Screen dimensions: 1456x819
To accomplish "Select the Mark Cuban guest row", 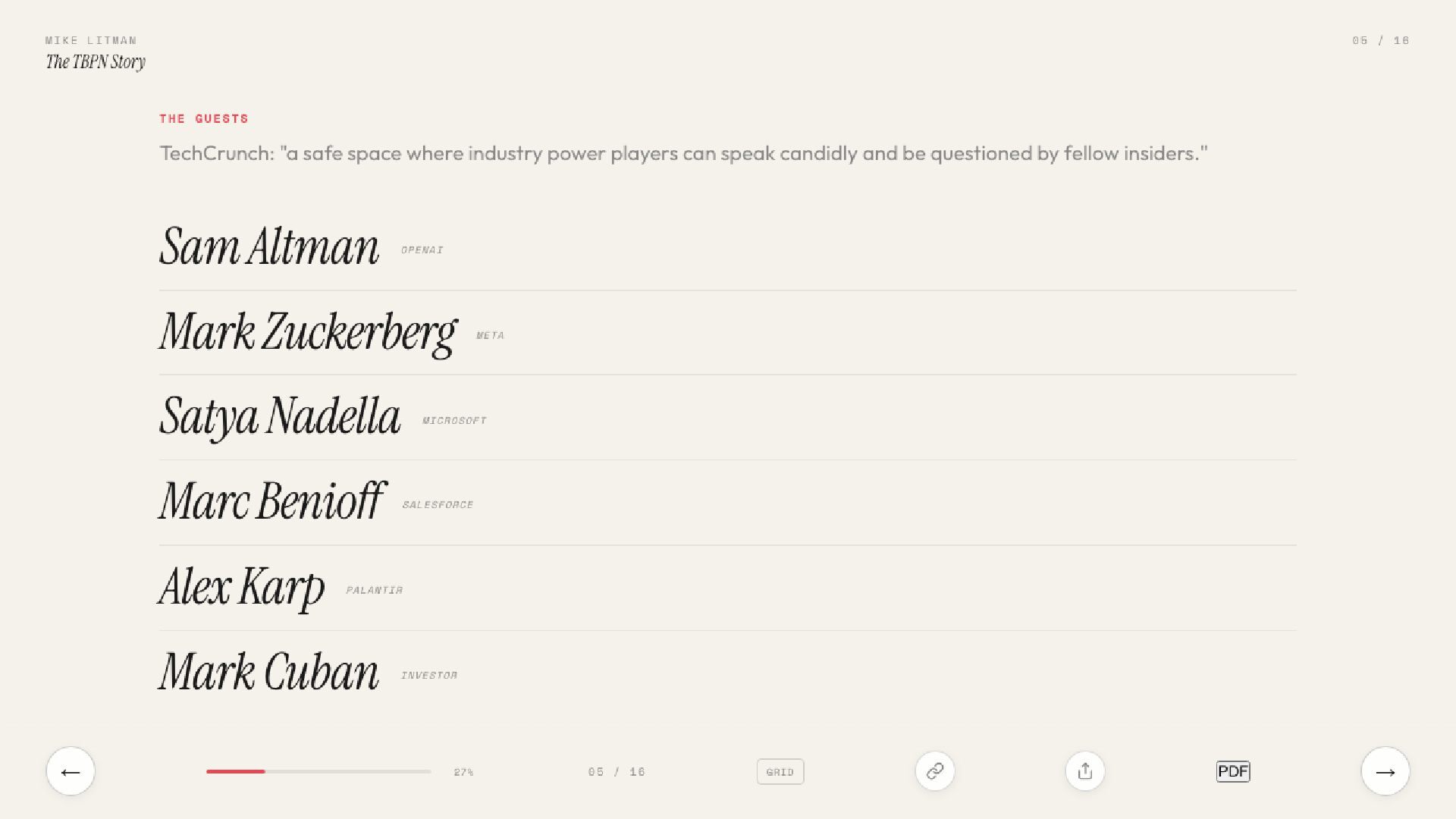I will click(x=268, y=672).
